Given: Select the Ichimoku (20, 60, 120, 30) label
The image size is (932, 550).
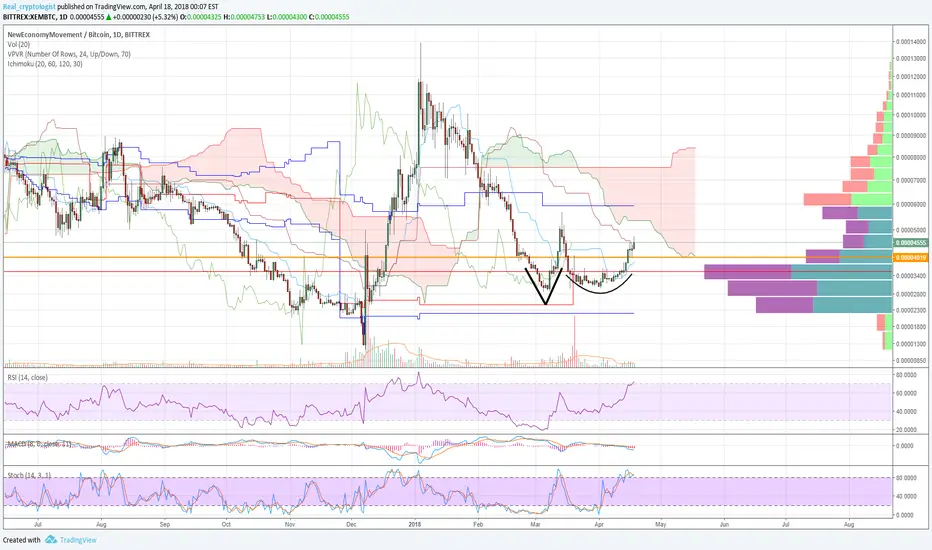Looking at the screenshot, I should (45, 64).
